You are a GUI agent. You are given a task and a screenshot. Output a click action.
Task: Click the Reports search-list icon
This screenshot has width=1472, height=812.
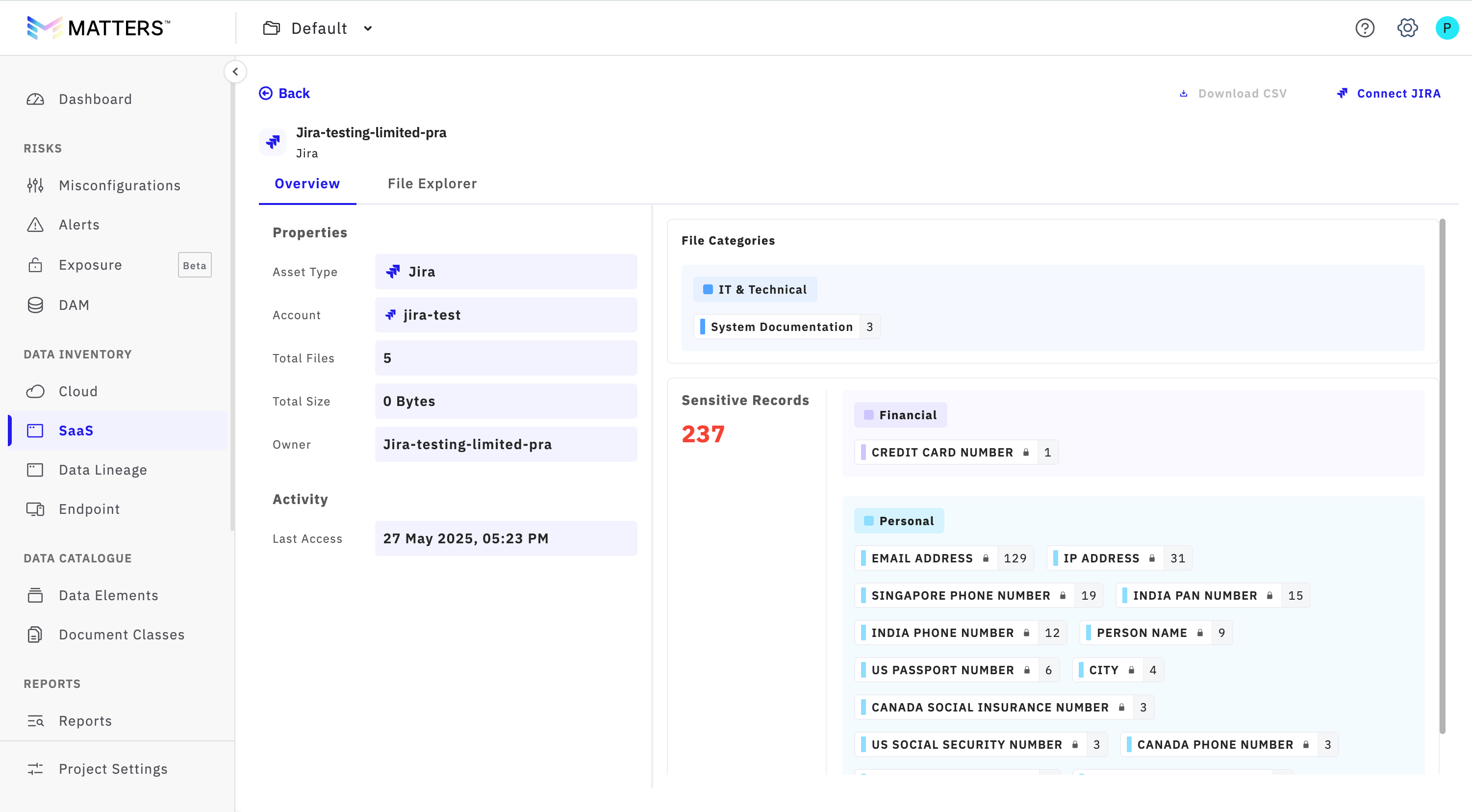[35, 721]
